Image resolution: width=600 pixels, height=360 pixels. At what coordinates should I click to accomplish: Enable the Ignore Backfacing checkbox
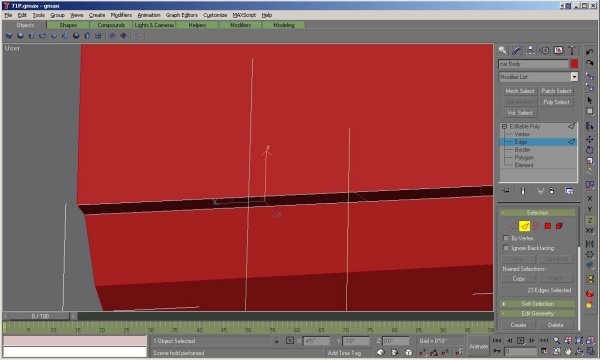506,248
